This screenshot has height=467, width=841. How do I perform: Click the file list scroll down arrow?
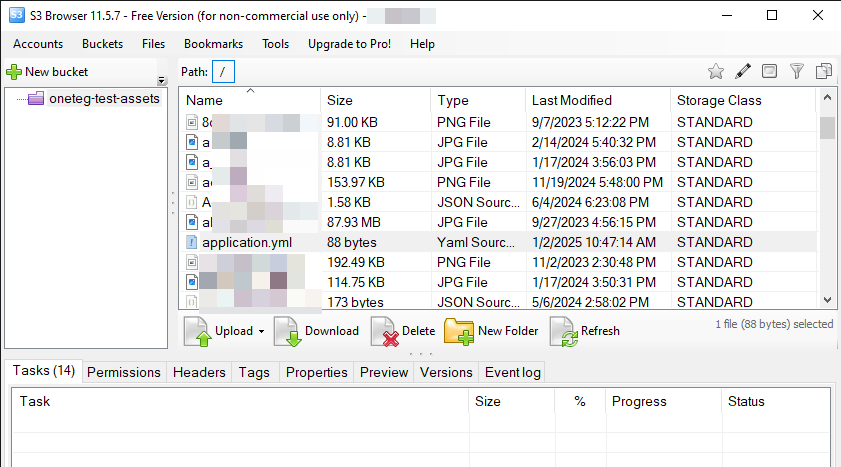point(827,299)
